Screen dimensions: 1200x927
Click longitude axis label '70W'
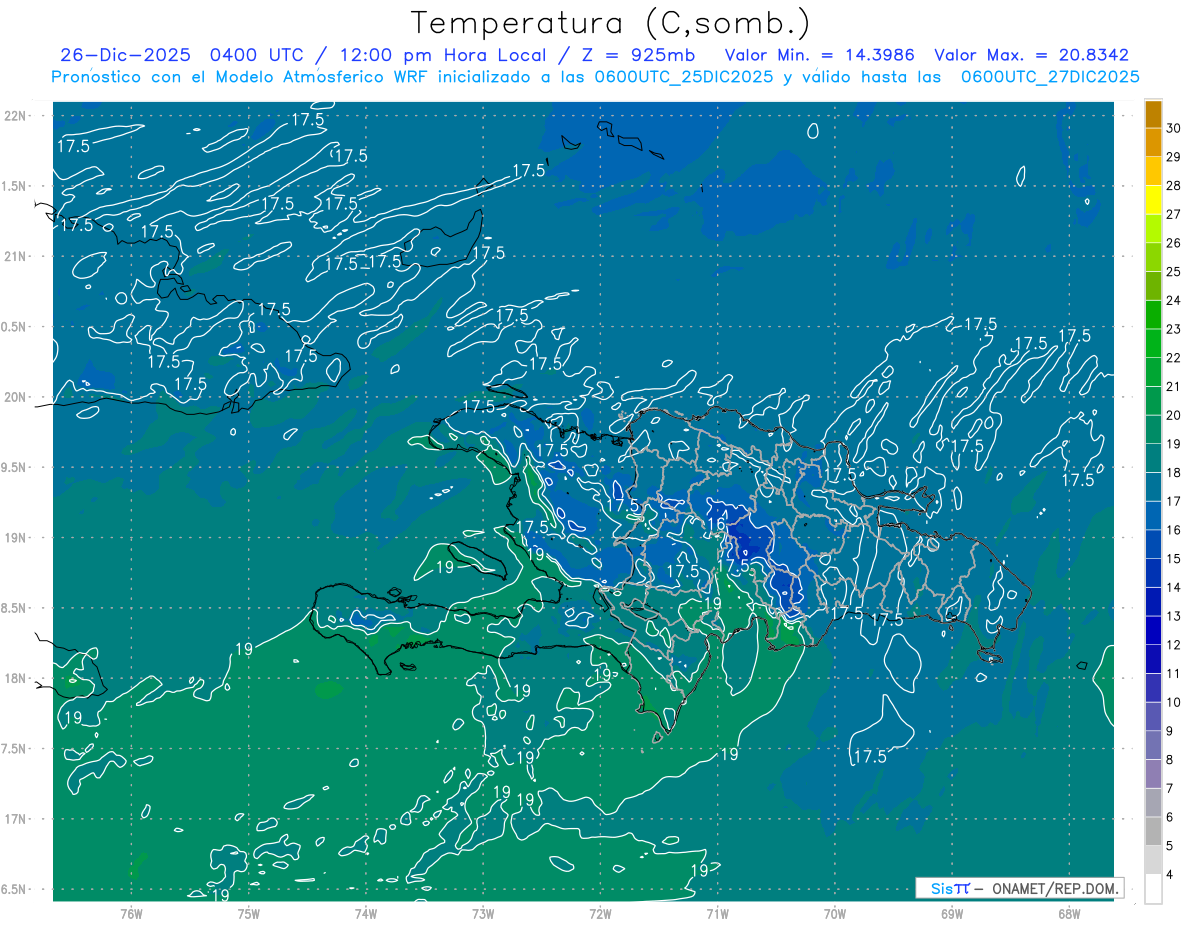[x=834, y=912]
